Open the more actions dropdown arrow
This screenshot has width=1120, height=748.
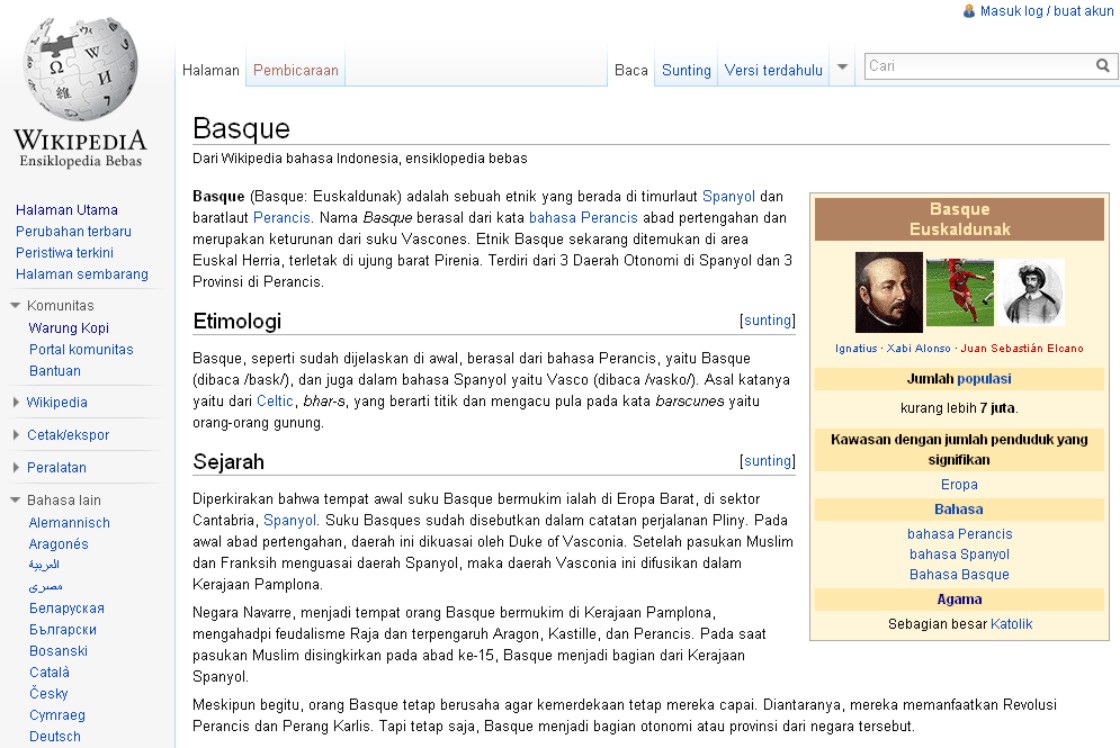842,67
